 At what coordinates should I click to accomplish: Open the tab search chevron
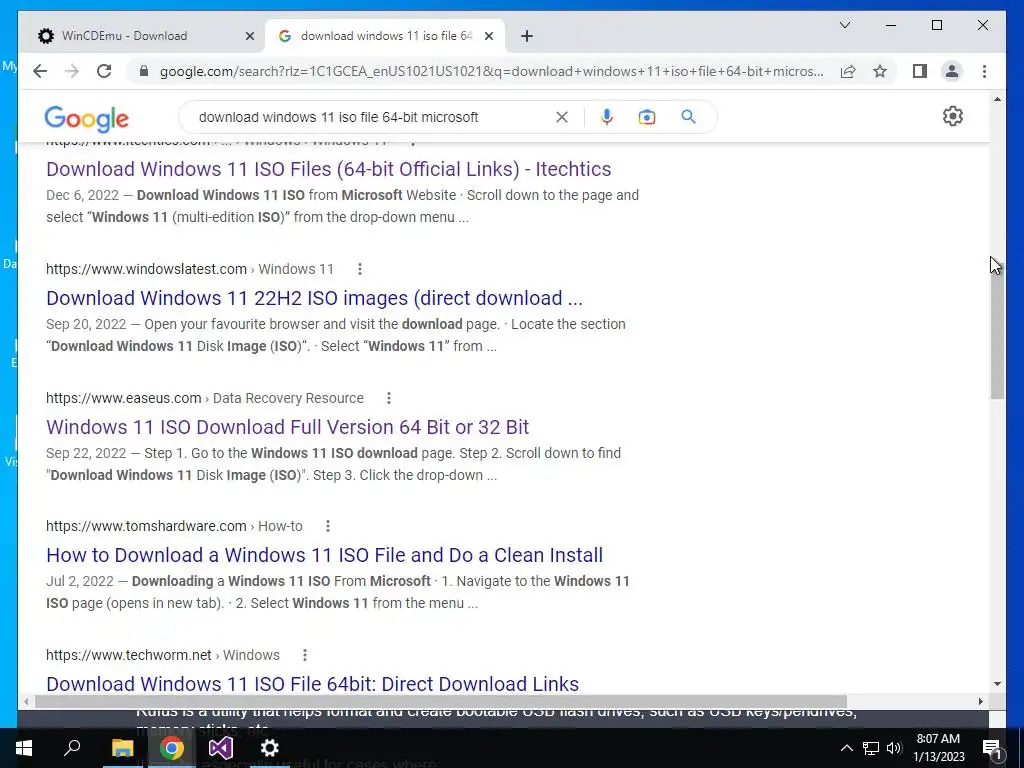(844, 25)
